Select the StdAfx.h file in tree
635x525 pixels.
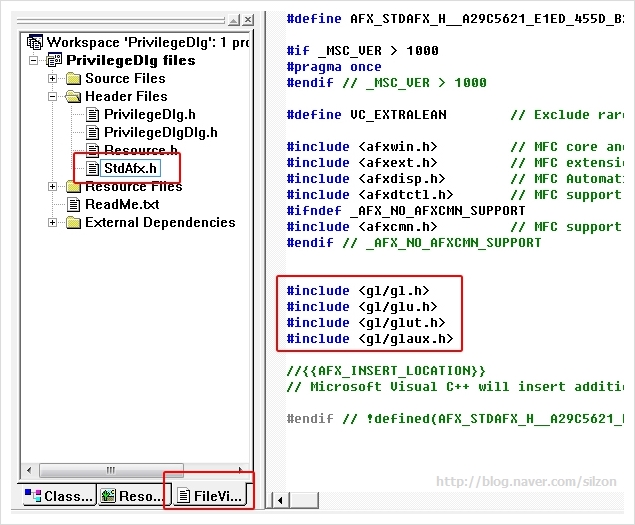[x=130, y=168]
